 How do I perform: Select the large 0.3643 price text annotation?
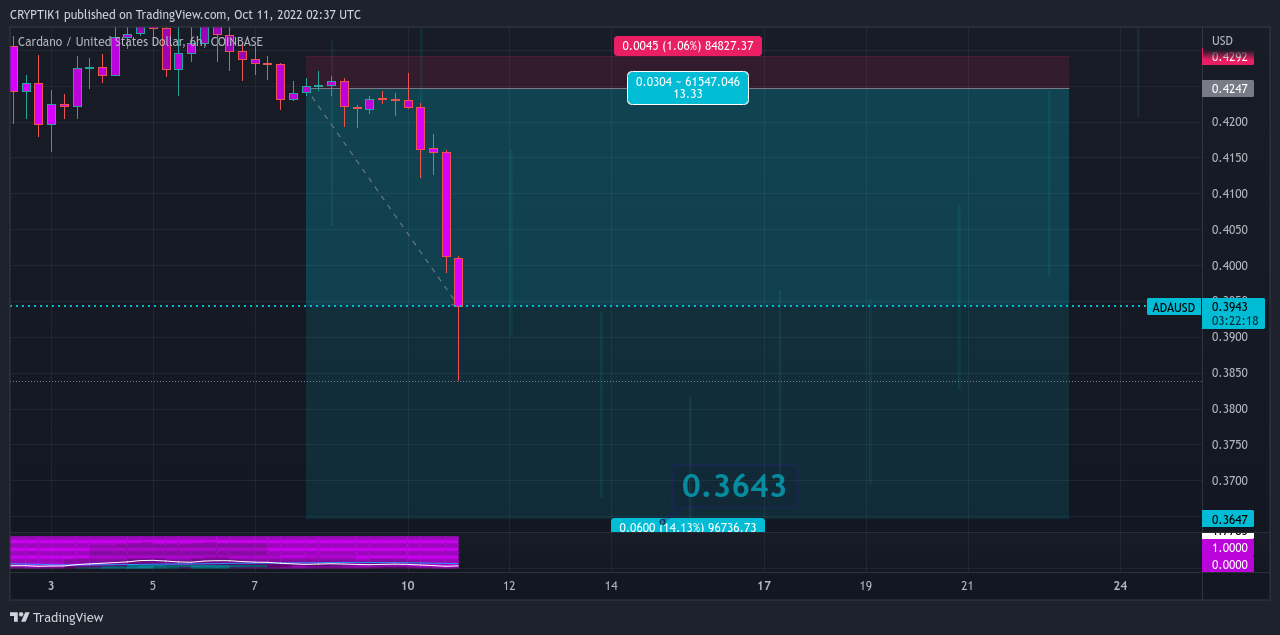coord(734,486)
